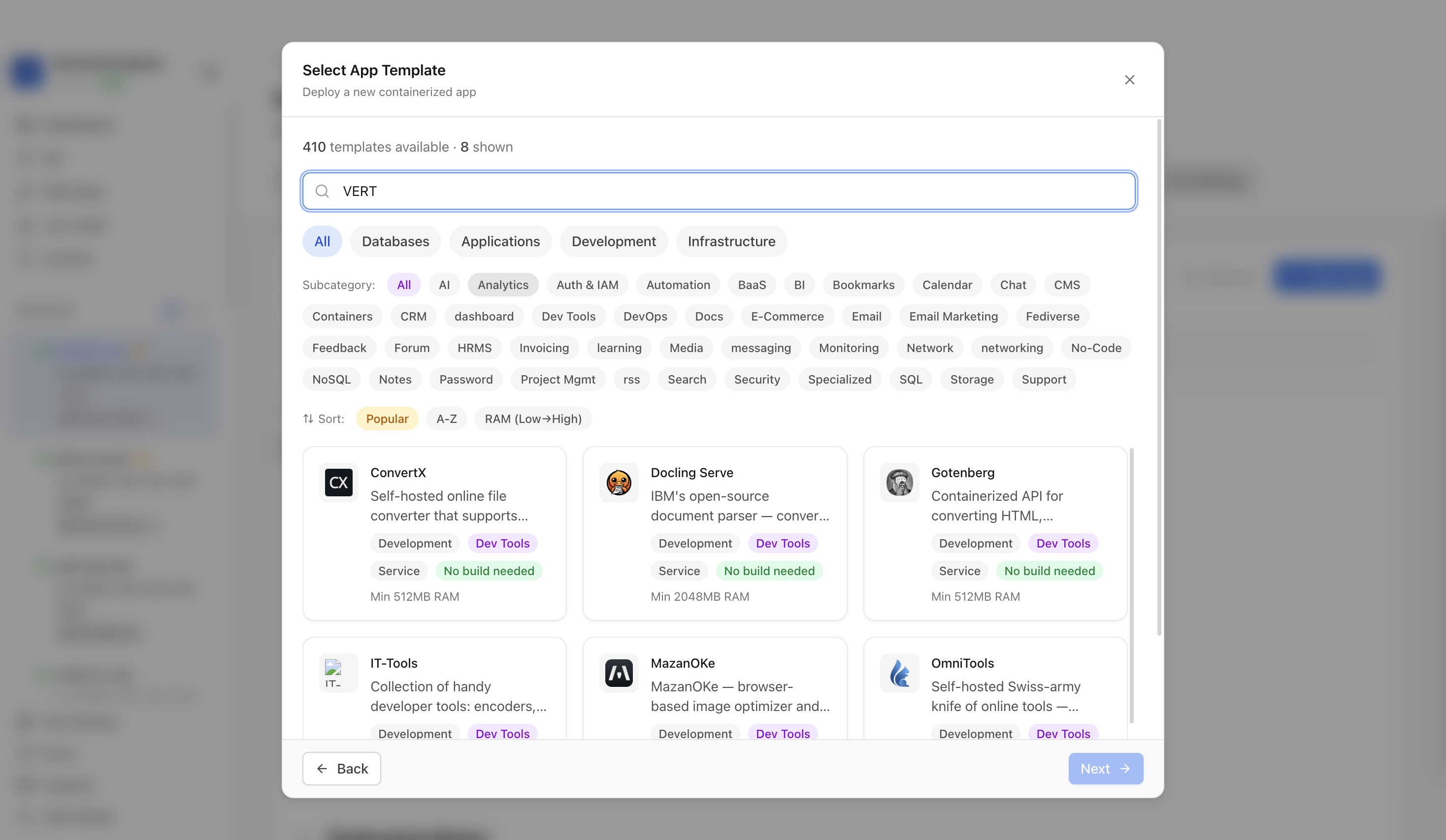Image resolution: width=1446 pixels, height=840 pixels.
Task: Click the ConvertX app icon
Action: [338, 482]
